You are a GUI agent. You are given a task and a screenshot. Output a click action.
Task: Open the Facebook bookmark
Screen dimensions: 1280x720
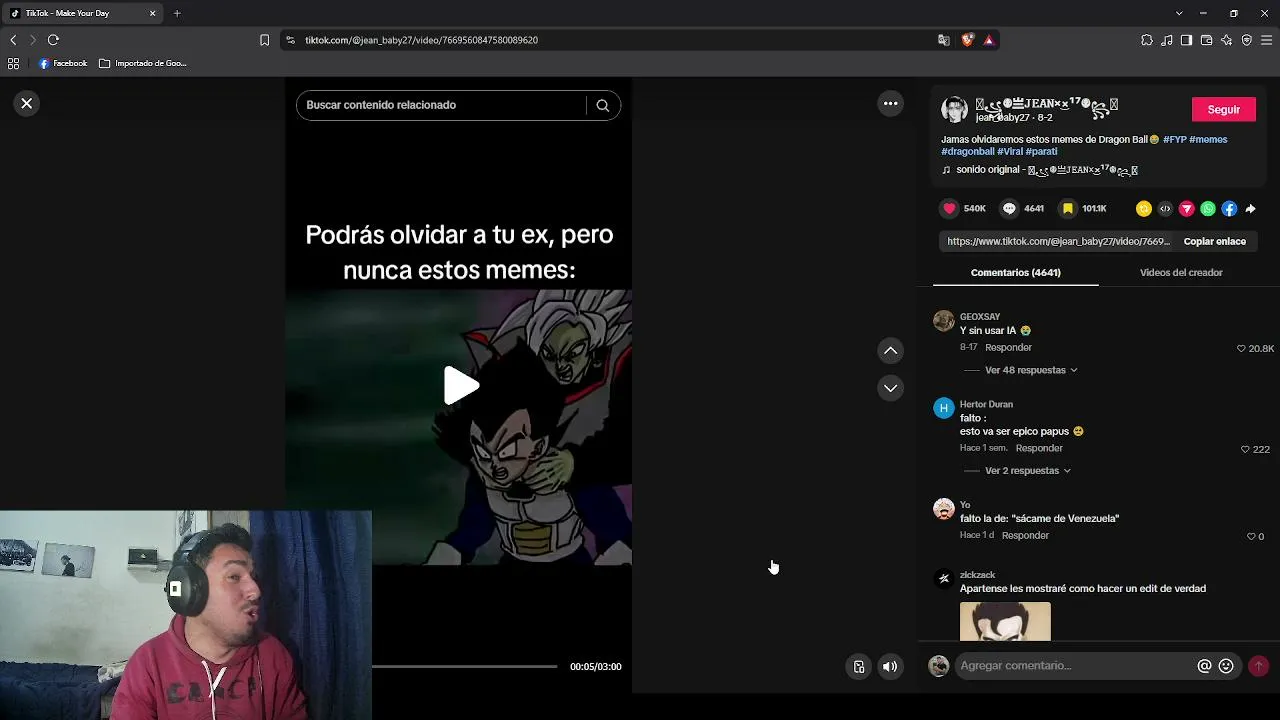[63, 63]
